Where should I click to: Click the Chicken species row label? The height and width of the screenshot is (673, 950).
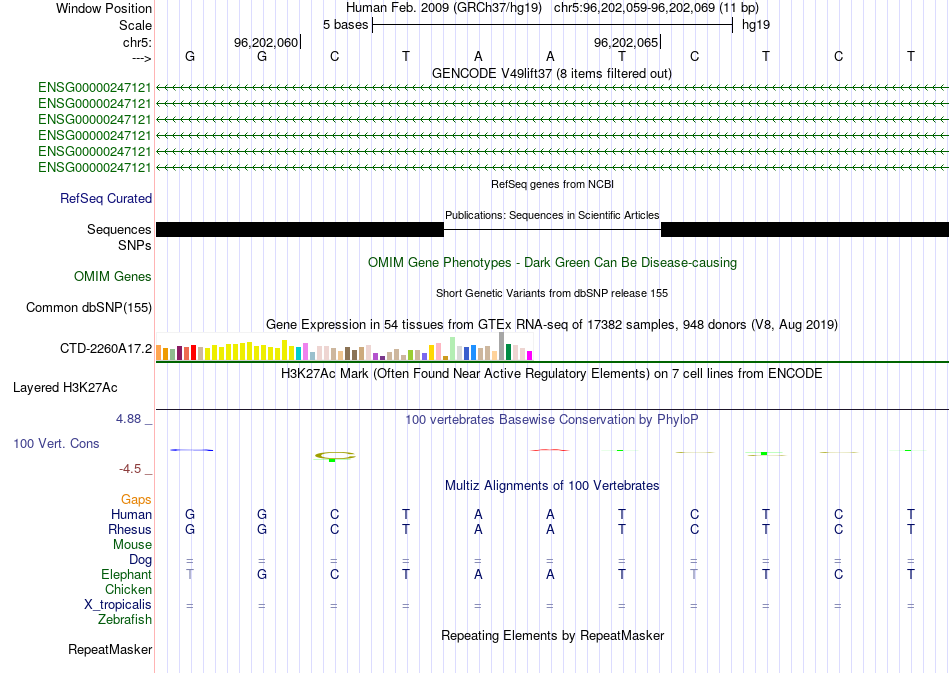pos(128,589)
